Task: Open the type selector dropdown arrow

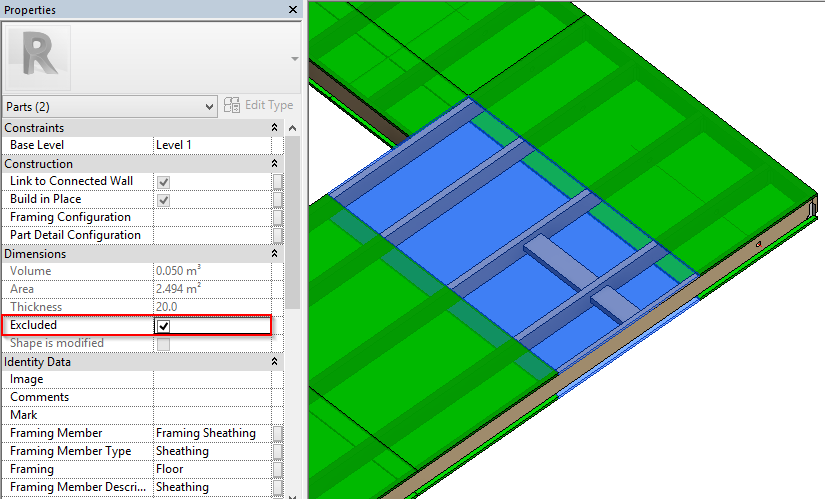Action: (x=294, y=59)
